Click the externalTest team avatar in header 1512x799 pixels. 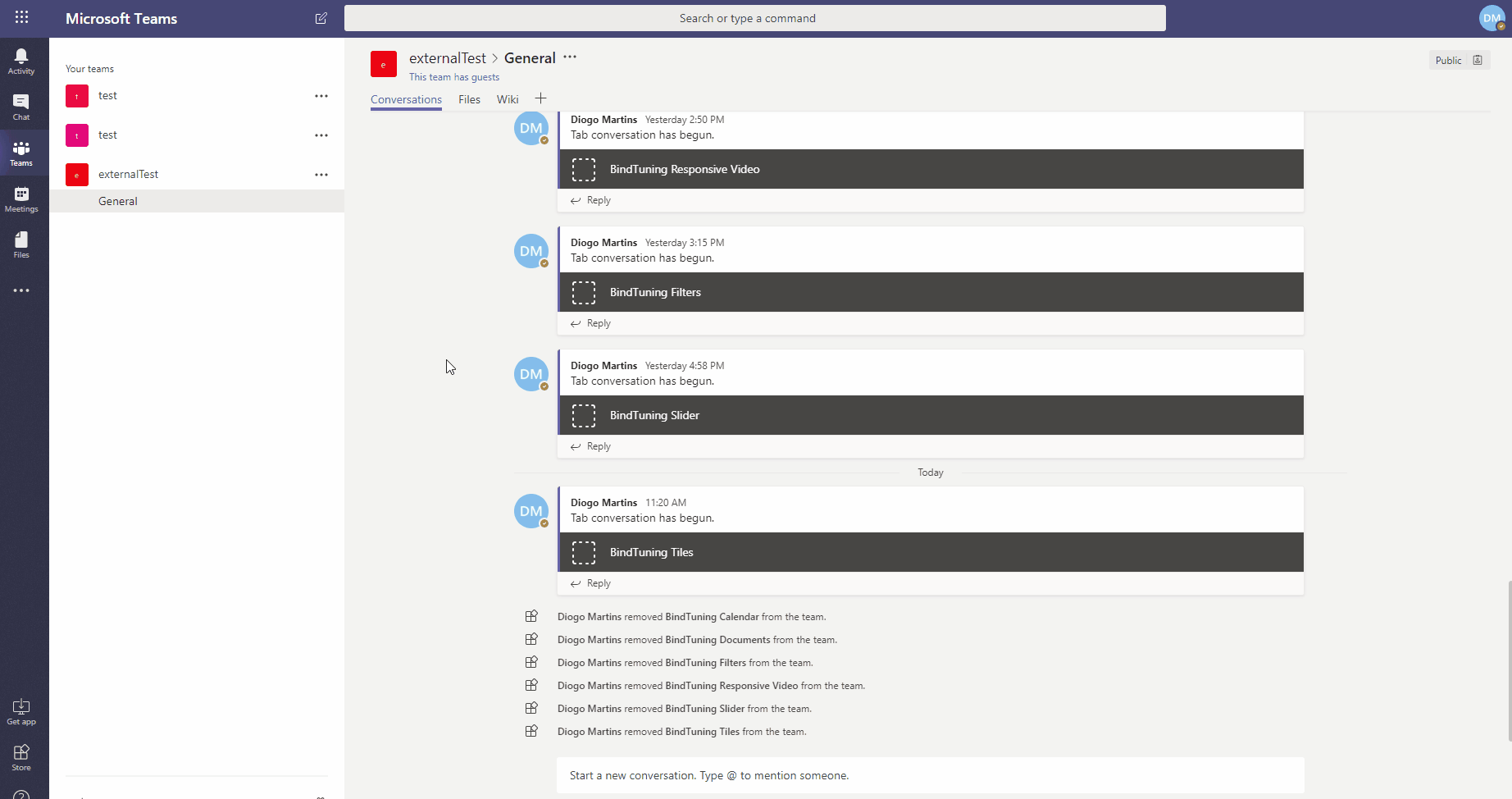point(384,64)
